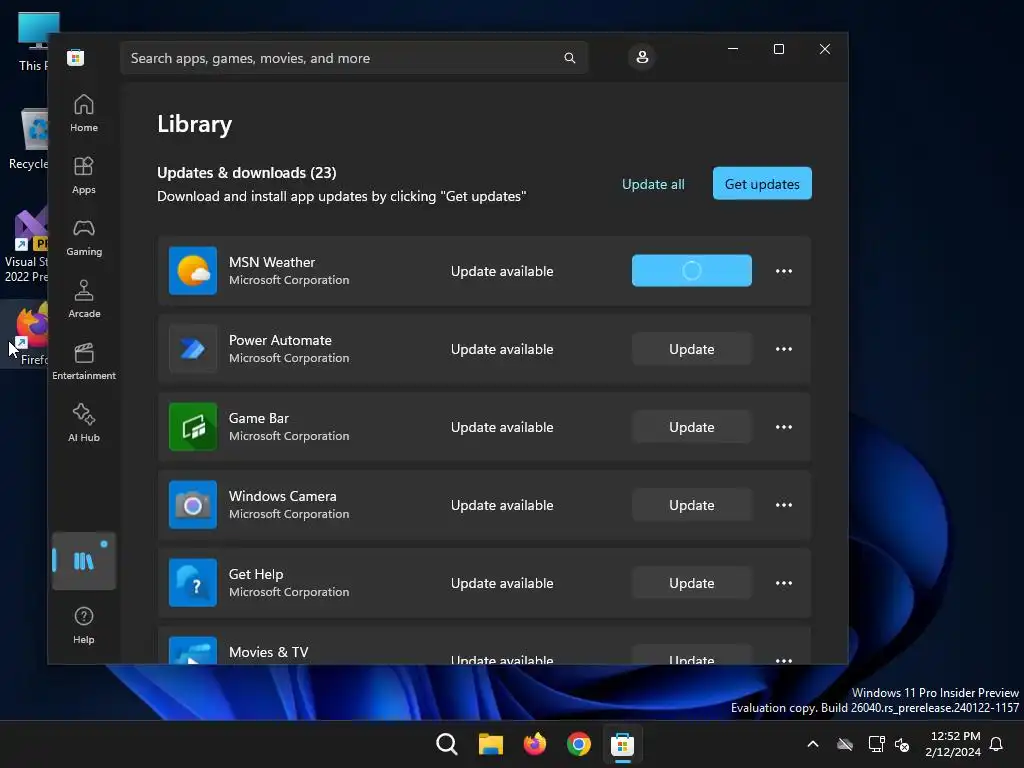Launch Google Chrome from the taskbar
Screen dimensions: 1024x768
tap(579, 744)
